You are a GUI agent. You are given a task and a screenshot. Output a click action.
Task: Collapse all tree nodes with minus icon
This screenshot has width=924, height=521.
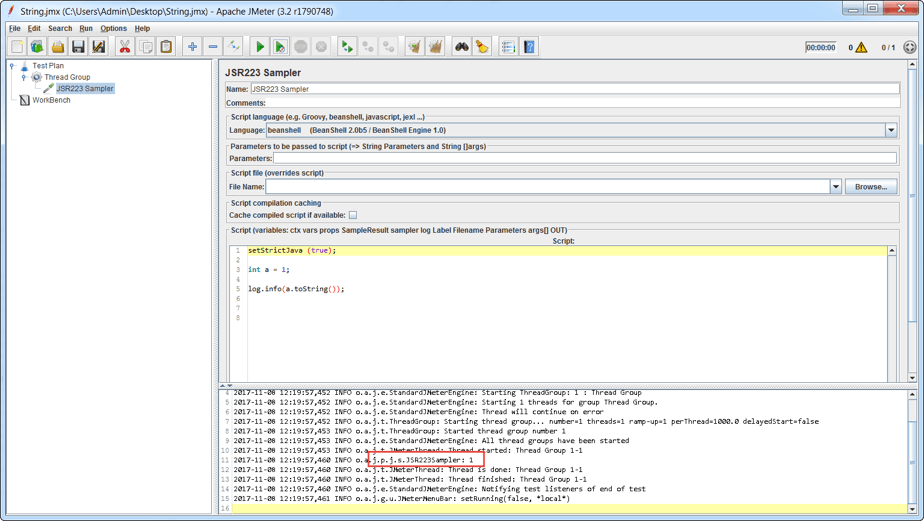point(213,47)
